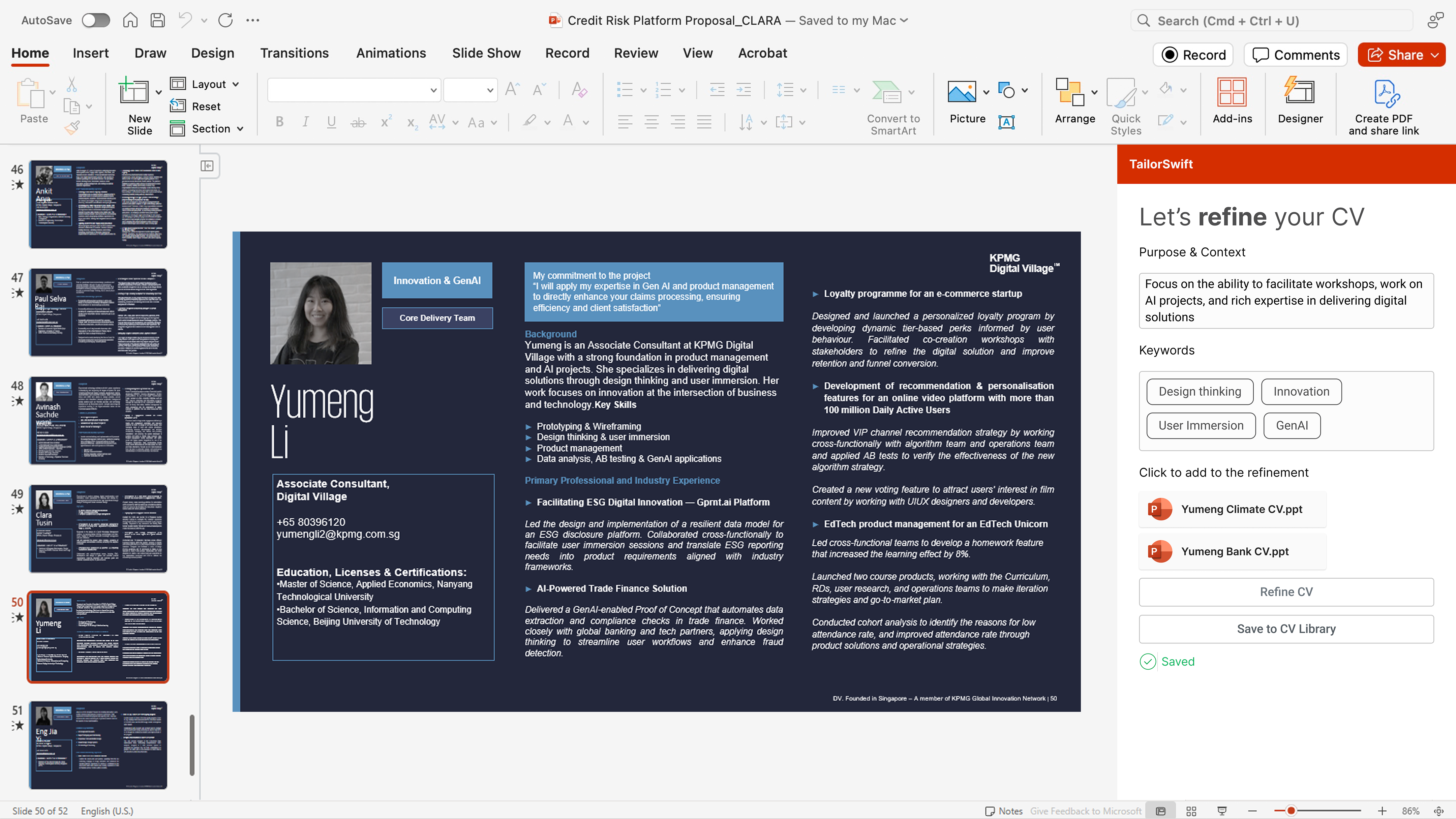
Task: Click the Refine CV button
Action: click(x=1286, y=592)
